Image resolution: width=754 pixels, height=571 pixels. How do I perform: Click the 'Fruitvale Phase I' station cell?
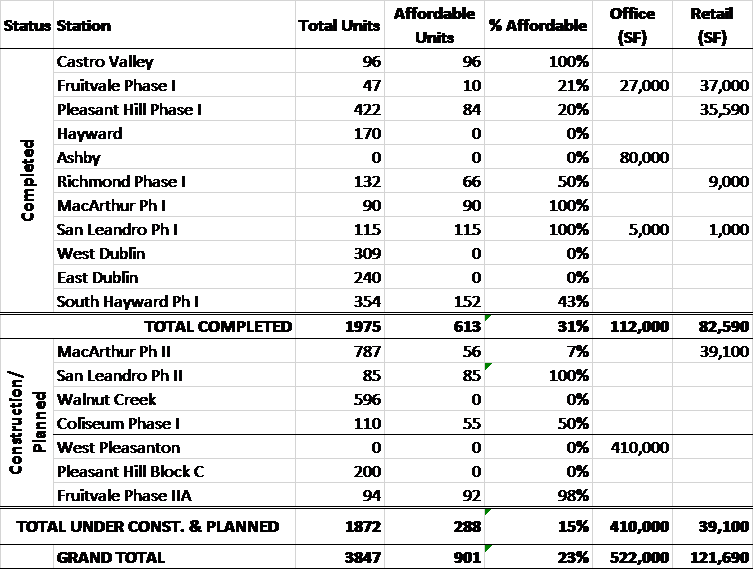[174, 85]
